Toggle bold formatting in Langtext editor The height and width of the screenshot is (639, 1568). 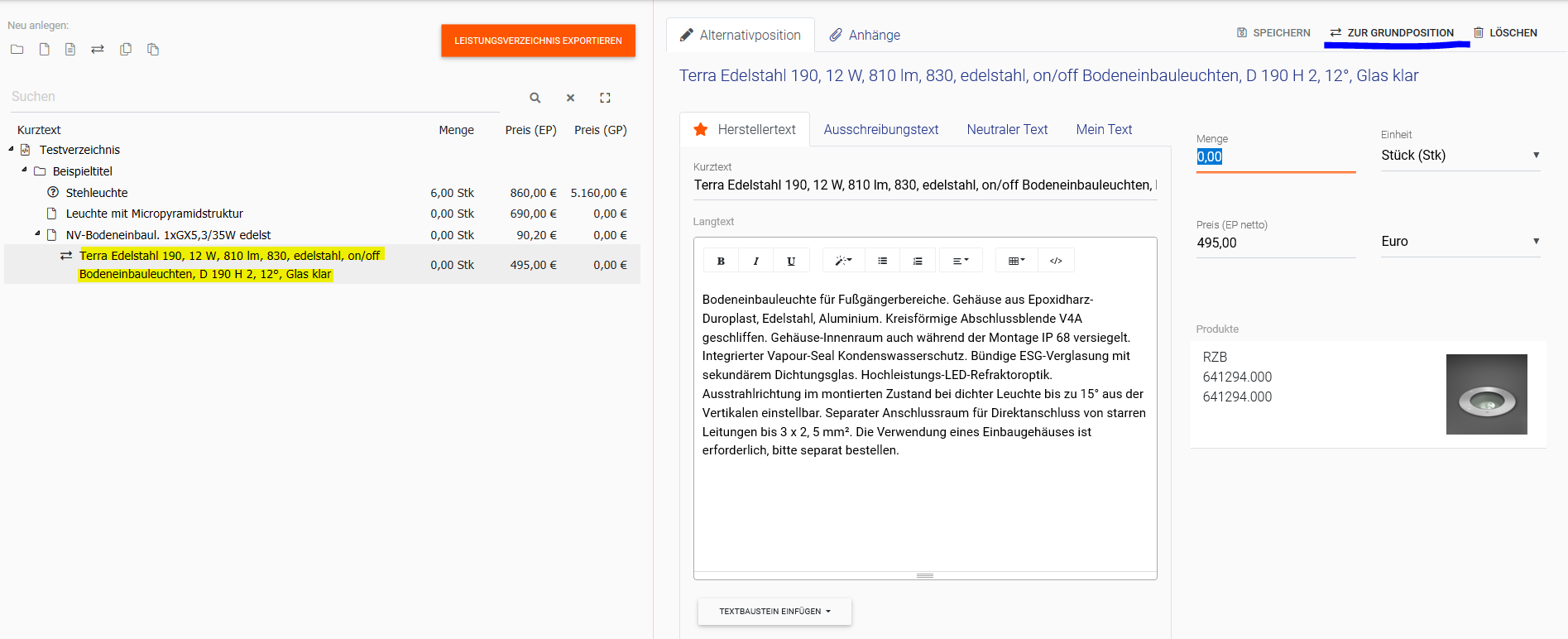(x=721, y=261)
